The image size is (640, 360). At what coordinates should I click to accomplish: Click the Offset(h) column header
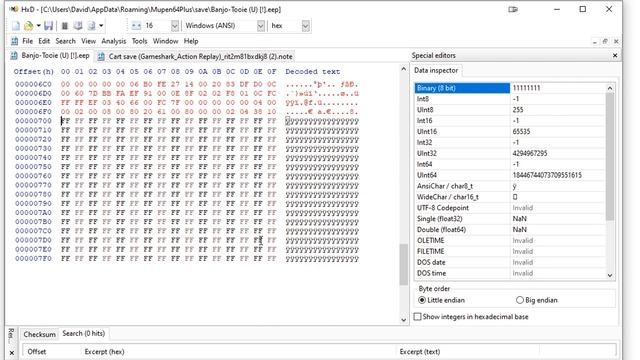coord(33,71)
